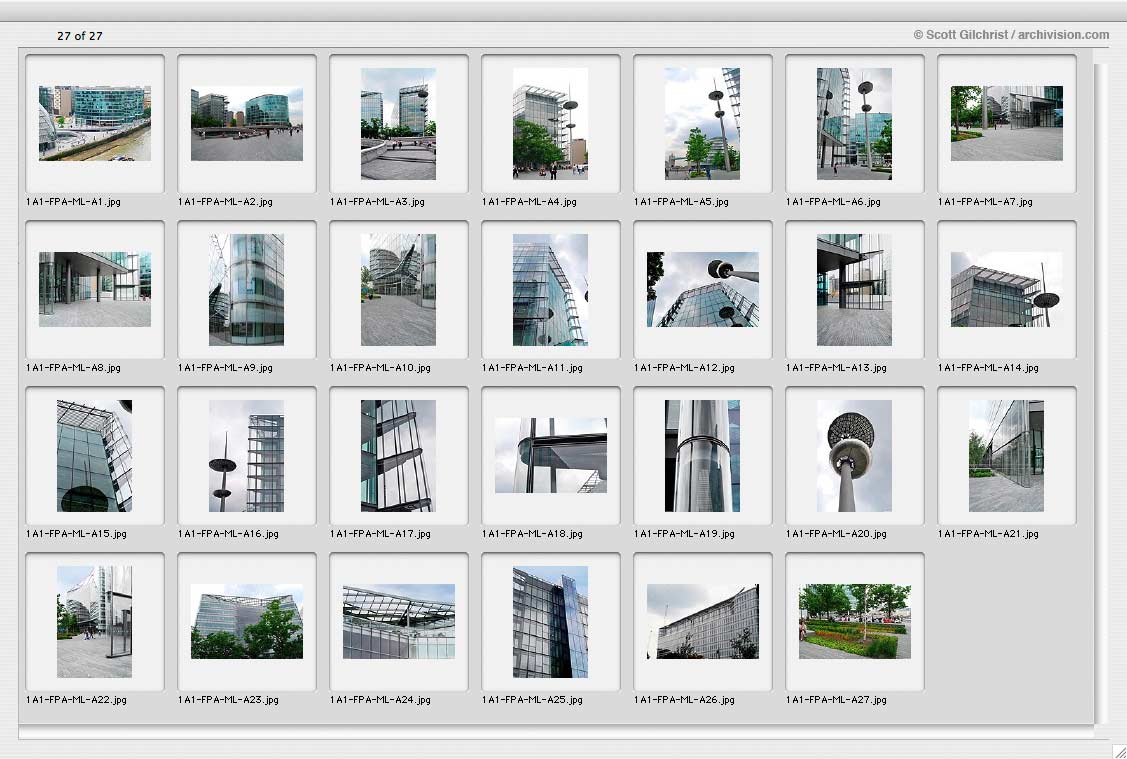Select the caption text 1A1-FPA-ML-A27.jpg

click(837, 700)
